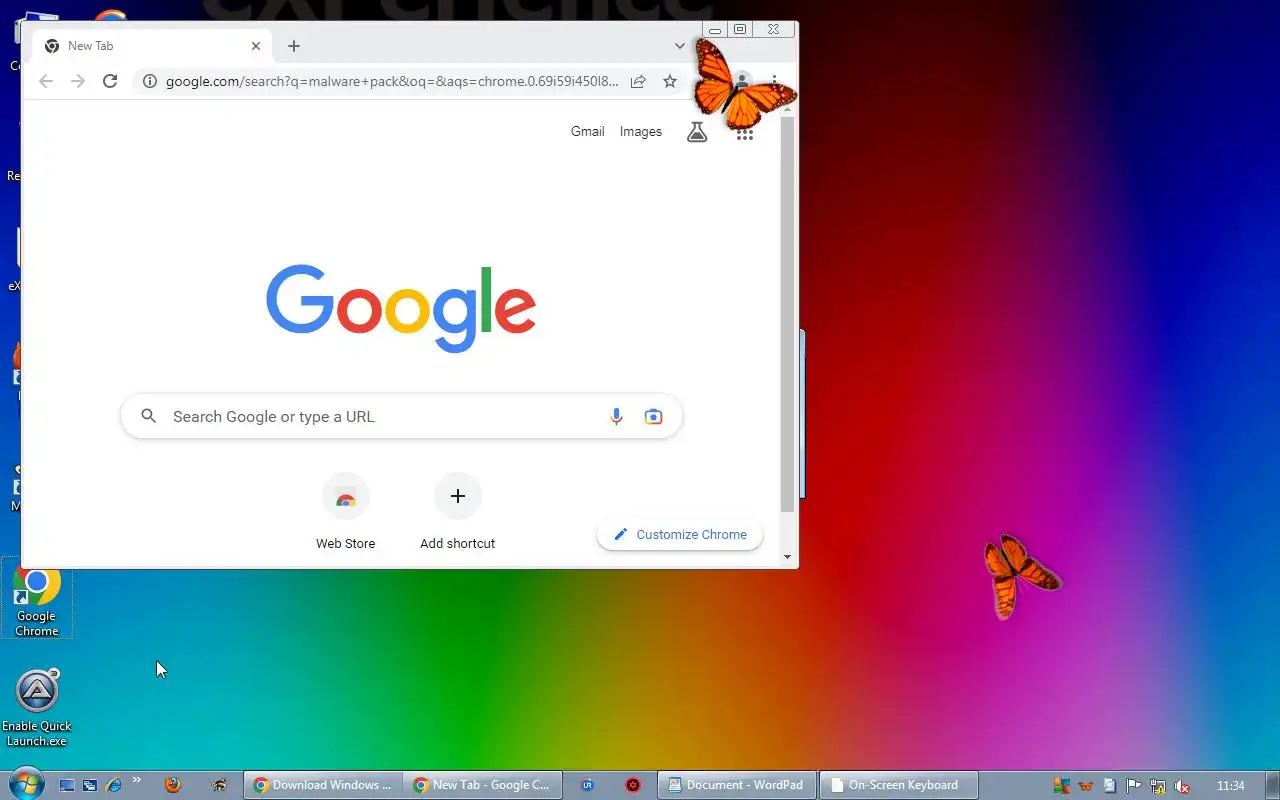Start voice search with microphone icon
Image resolution: width=1280 pixels, height=800 pixels.
pyautogui.click(x=616, y=417)
